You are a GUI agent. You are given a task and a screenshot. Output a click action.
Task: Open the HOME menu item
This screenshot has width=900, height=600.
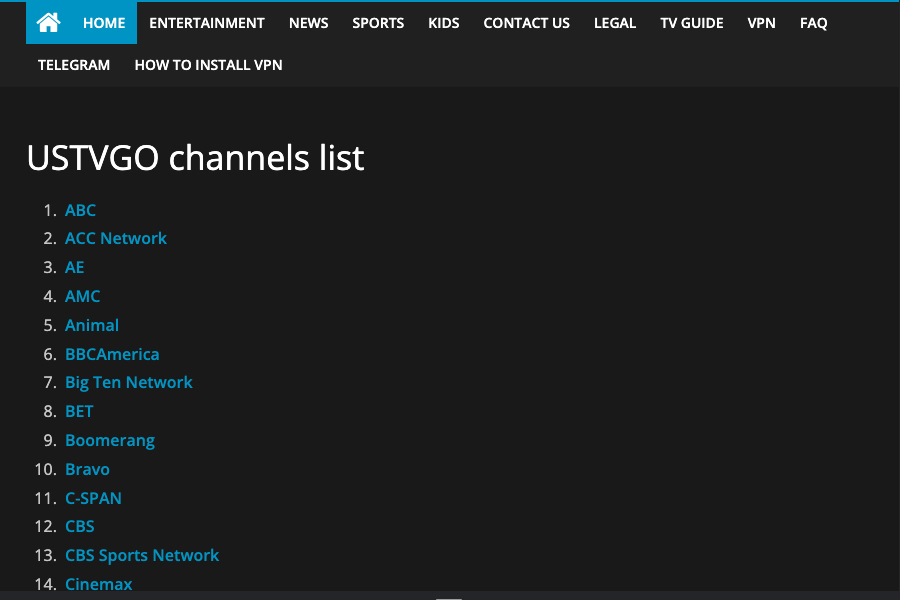(104, 23)
